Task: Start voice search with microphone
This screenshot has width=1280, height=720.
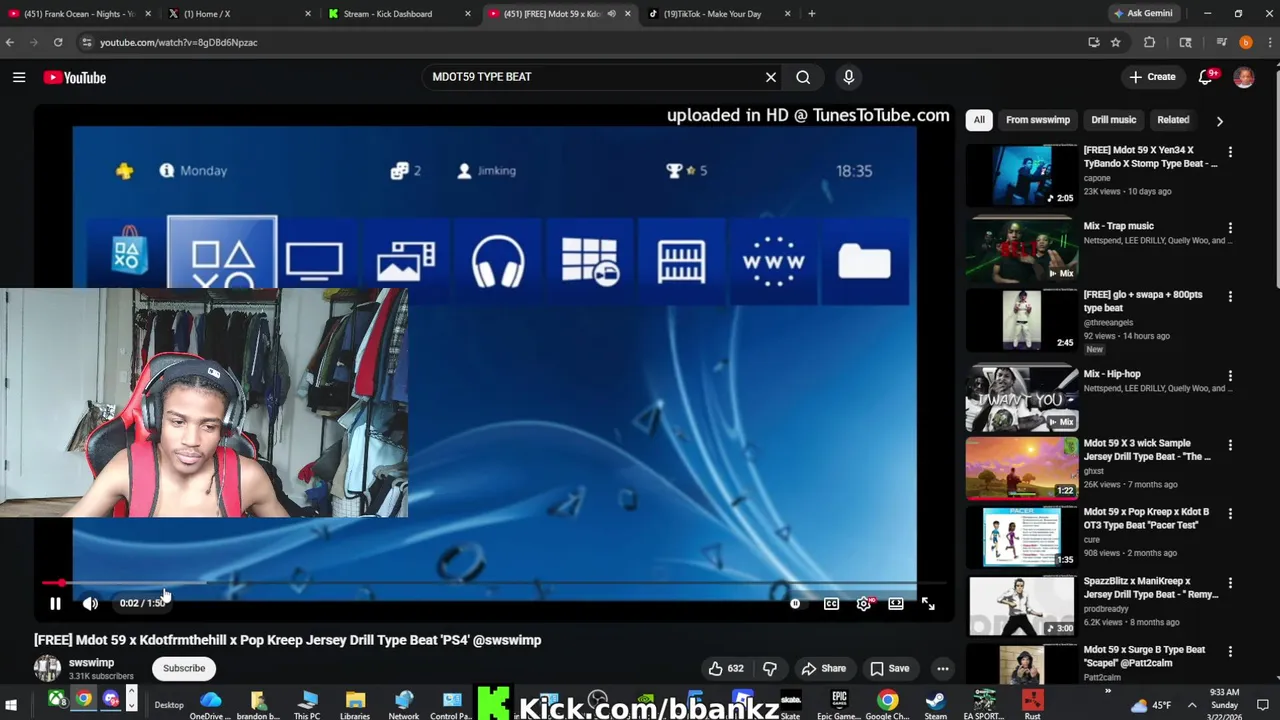Action: pyautogui.click(x=849, y=77)
